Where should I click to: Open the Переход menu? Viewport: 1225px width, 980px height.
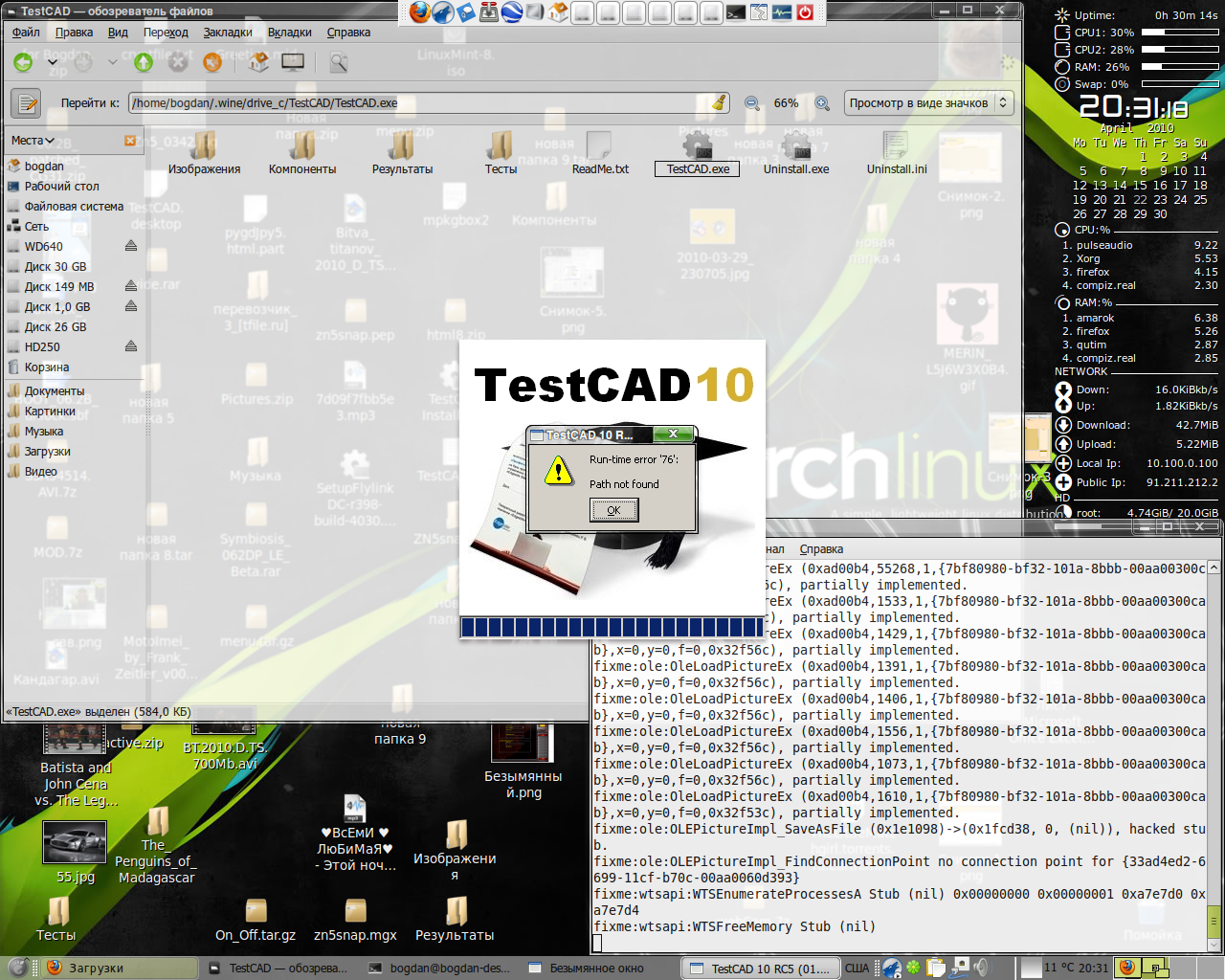(x=166, y=33)
